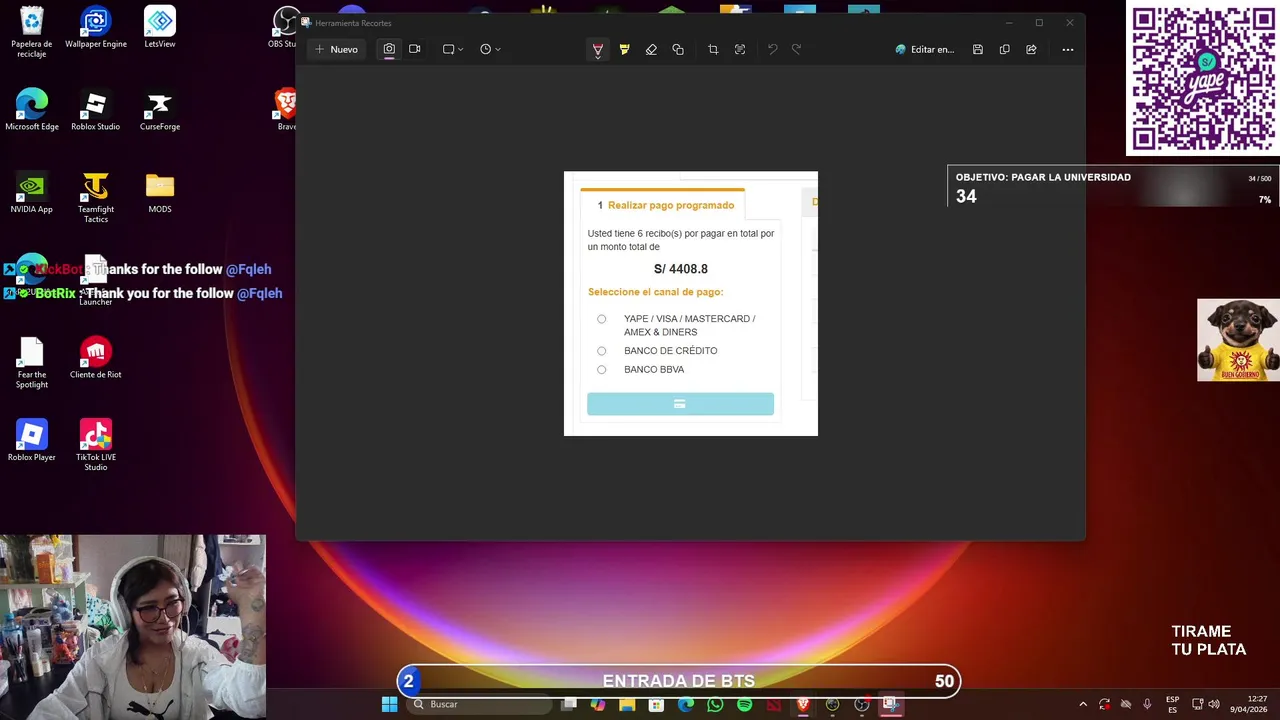Switch to video recording mode icon
Screen dimensions: 1280x720
415,49
